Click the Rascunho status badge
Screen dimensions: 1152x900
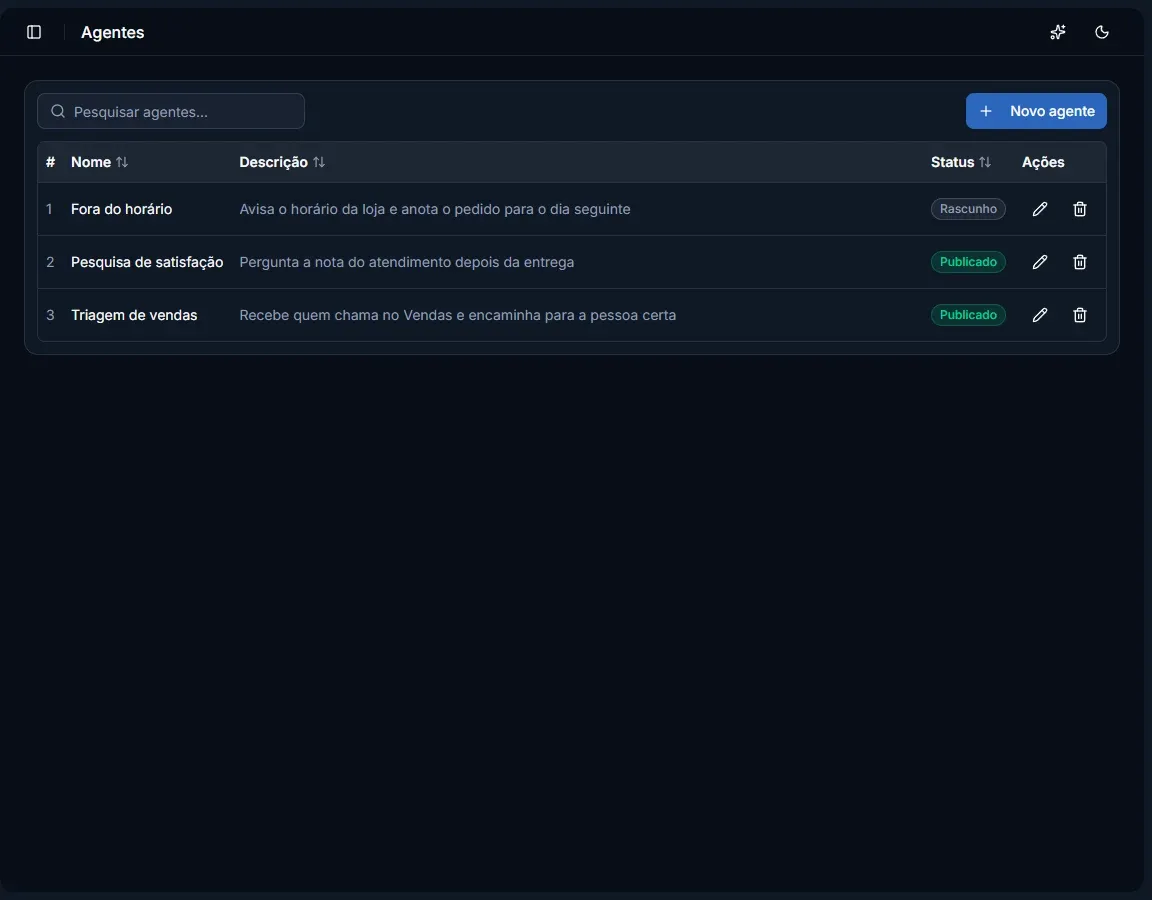[968, 209]
